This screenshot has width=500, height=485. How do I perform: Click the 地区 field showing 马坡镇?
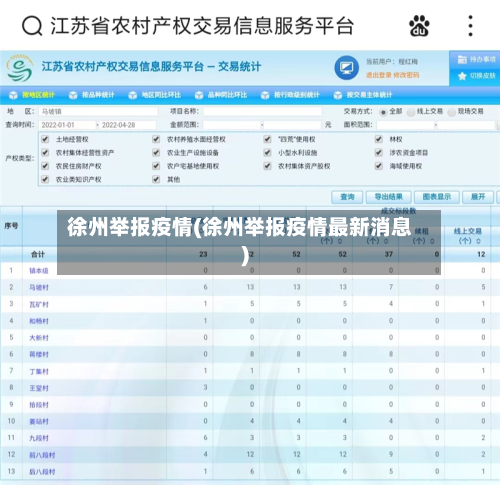[x=98, y=111]
